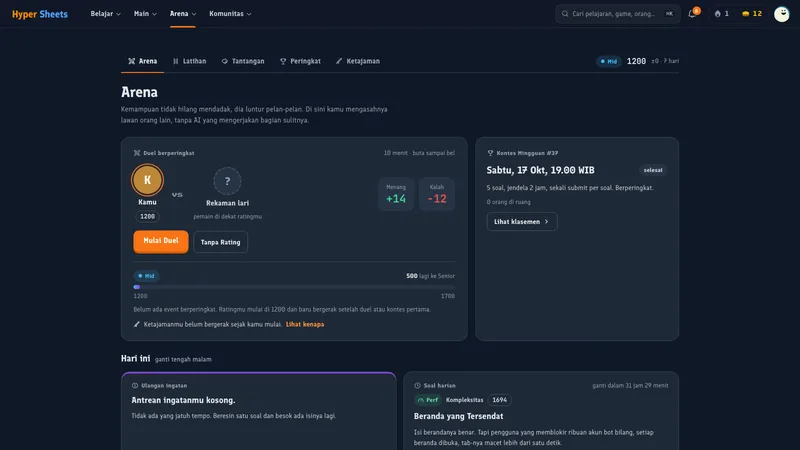Click the clock icon of Ulangan ingatan
800x450 pixels.
pyautogui.click(x=135, y=386)
